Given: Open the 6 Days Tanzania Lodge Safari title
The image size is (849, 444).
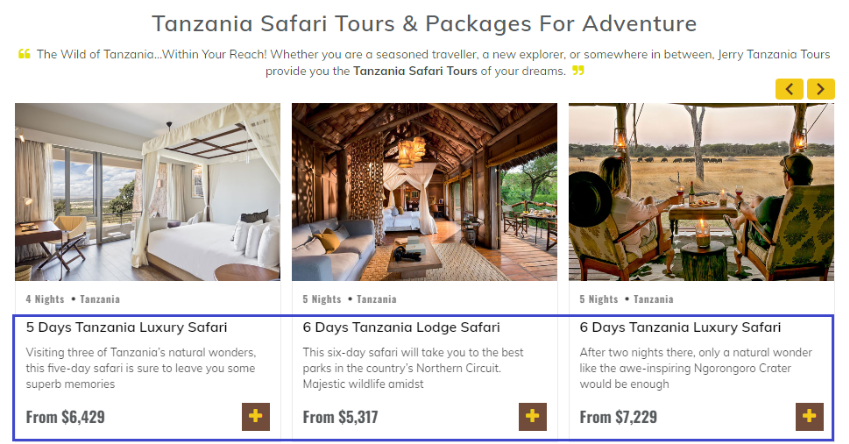Looking at the screenshot, I should (401, 327).
